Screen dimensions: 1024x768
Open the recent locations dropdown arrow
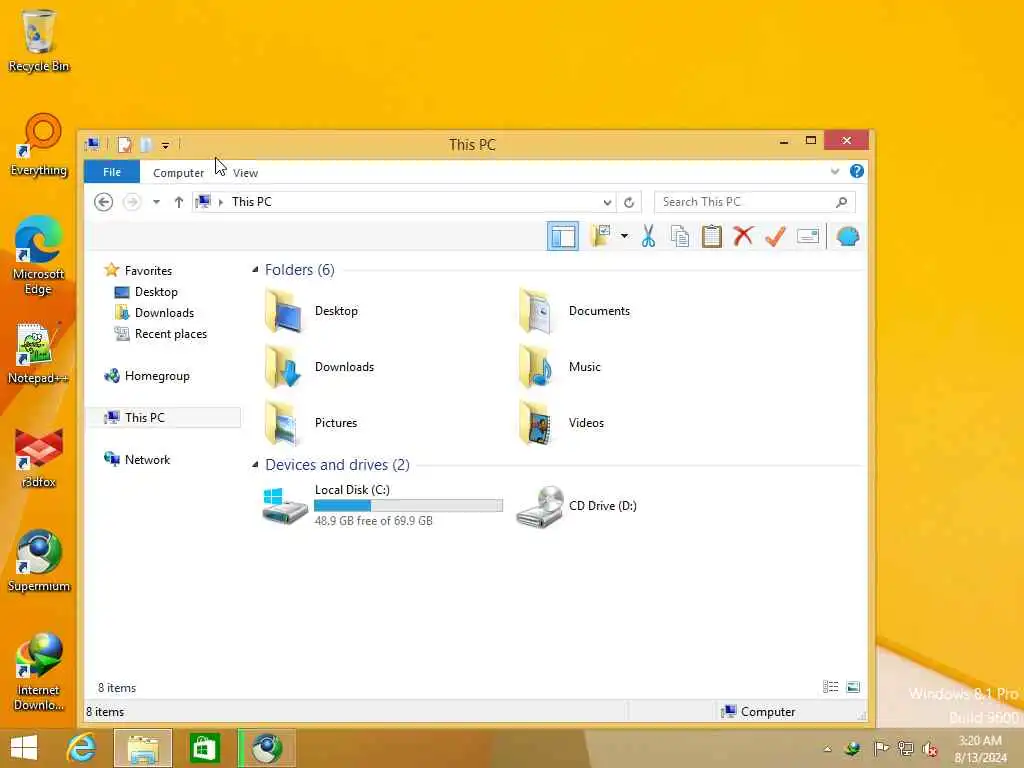(156, 202)
